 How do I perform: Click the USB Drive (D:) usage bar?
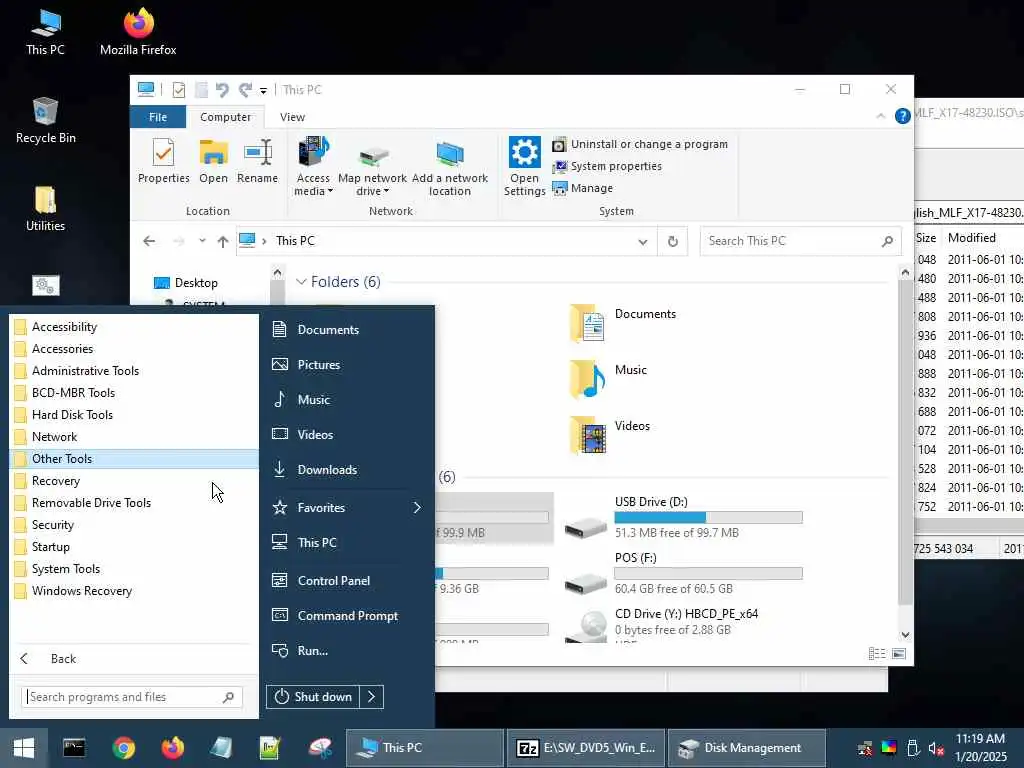coord(709,517)
